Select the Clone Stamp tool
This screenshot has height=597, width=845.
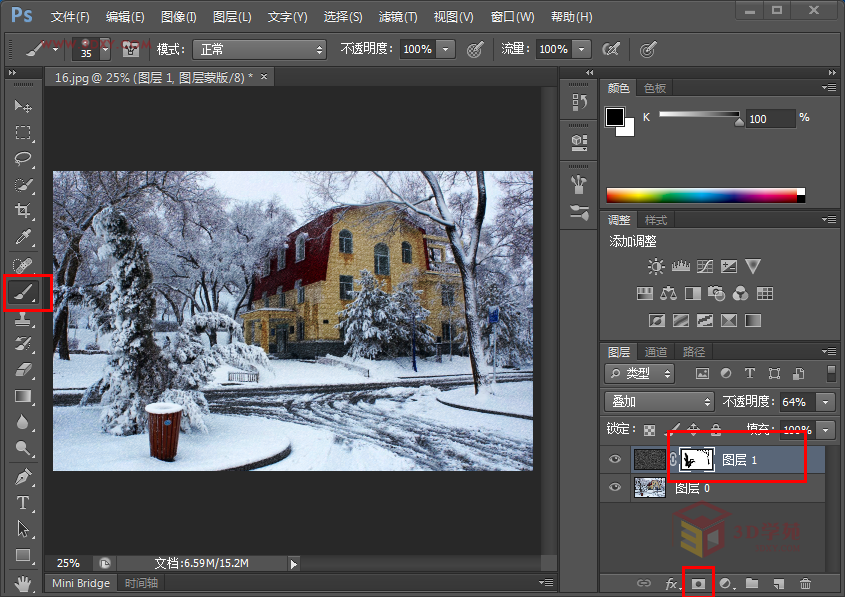click(23, 319)
